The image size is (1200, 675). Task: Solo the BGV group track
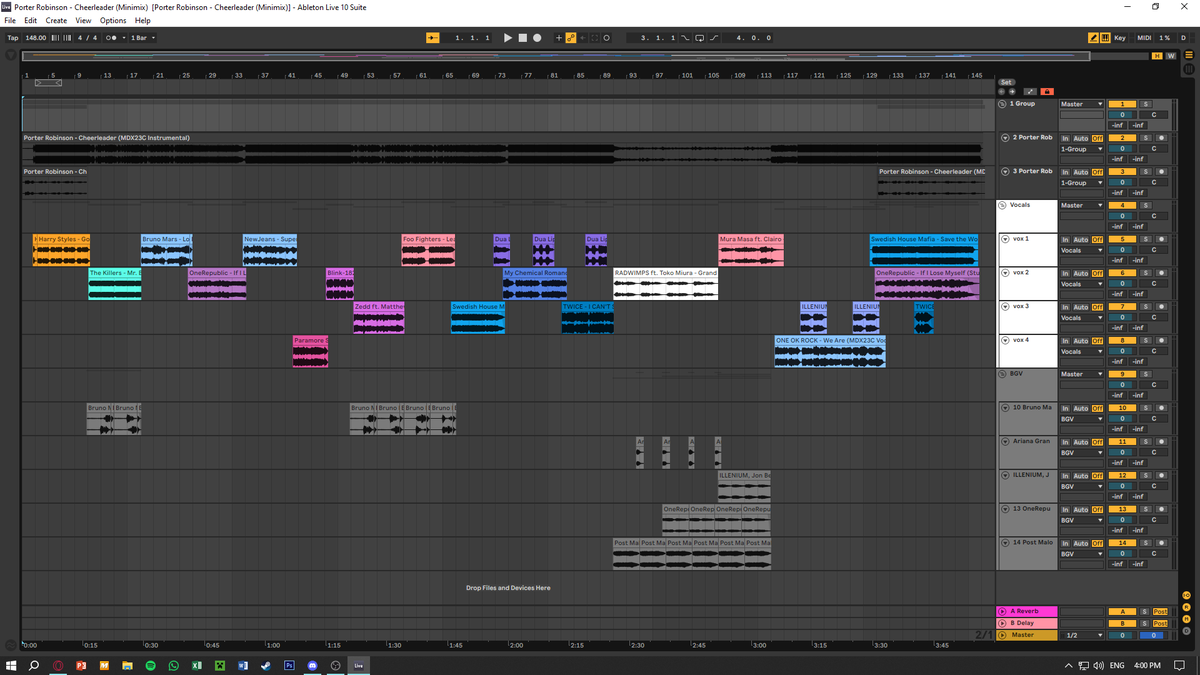pos(1146,374)
